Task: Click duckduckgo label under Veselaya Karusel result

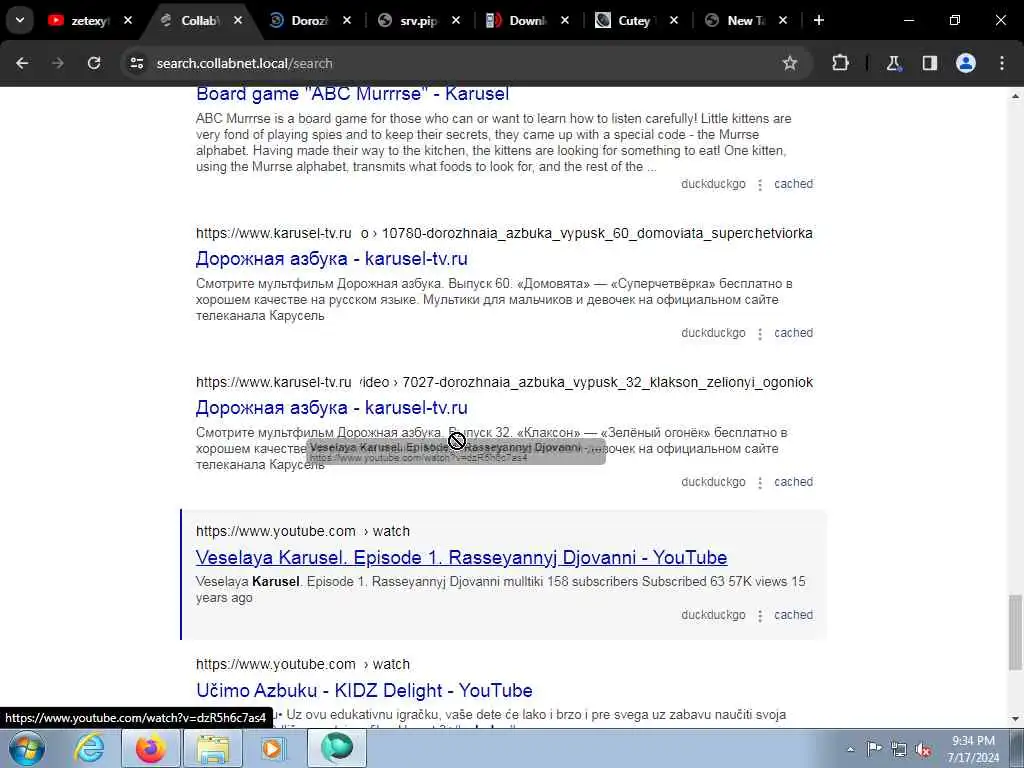Action: (x=713, y=615)
